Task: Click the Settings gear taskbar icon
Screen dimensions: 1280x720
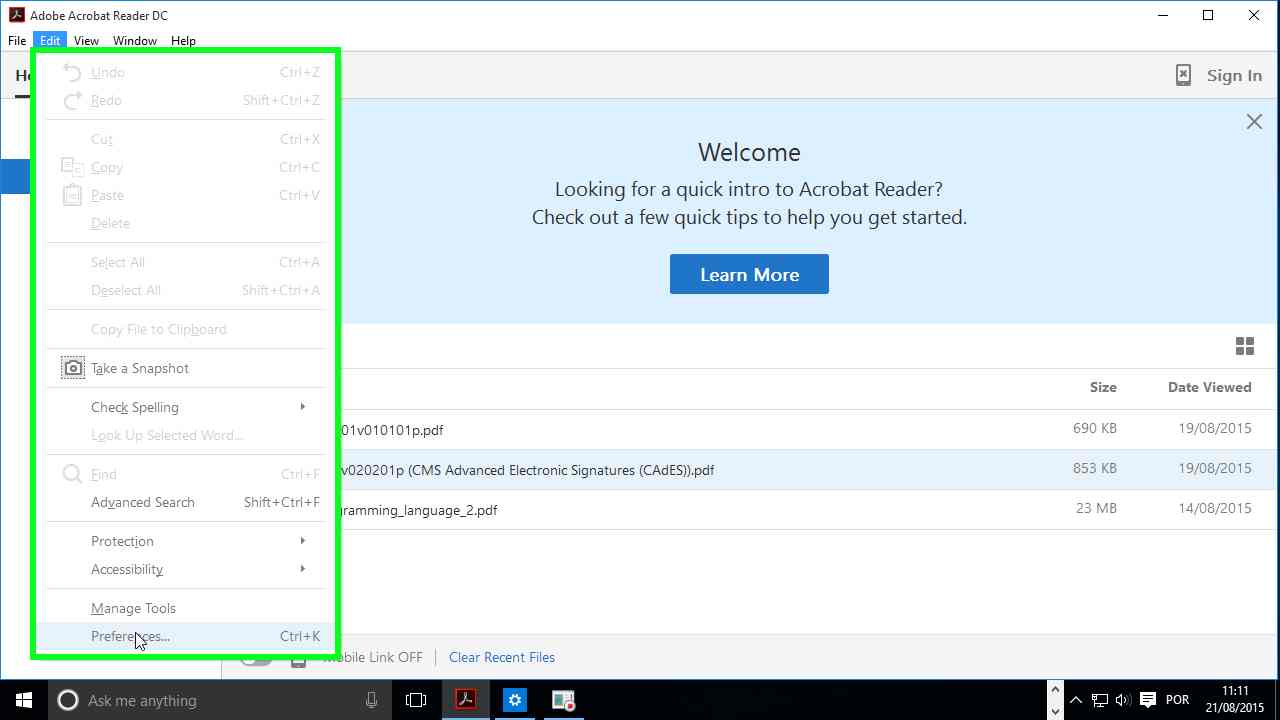Action: coord(515,700)
